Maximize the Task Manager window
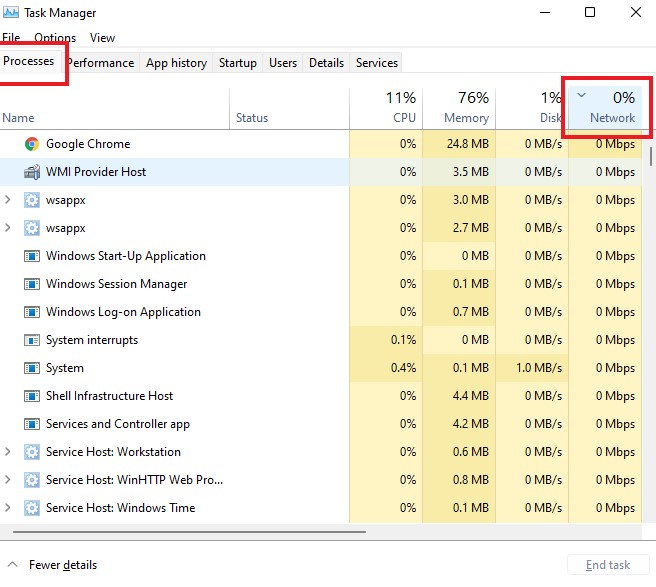This screenshot has height=587, width=656. (590, 13)
